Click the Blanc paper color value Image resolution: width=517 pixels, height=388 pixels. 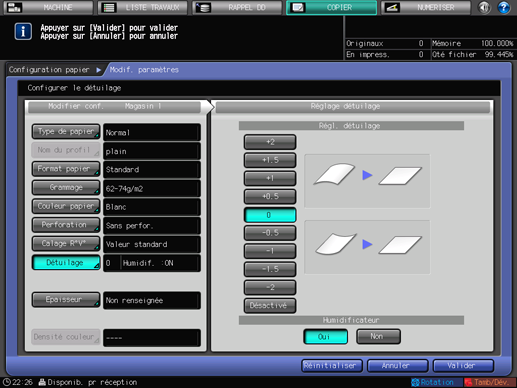tap(152, 207)
